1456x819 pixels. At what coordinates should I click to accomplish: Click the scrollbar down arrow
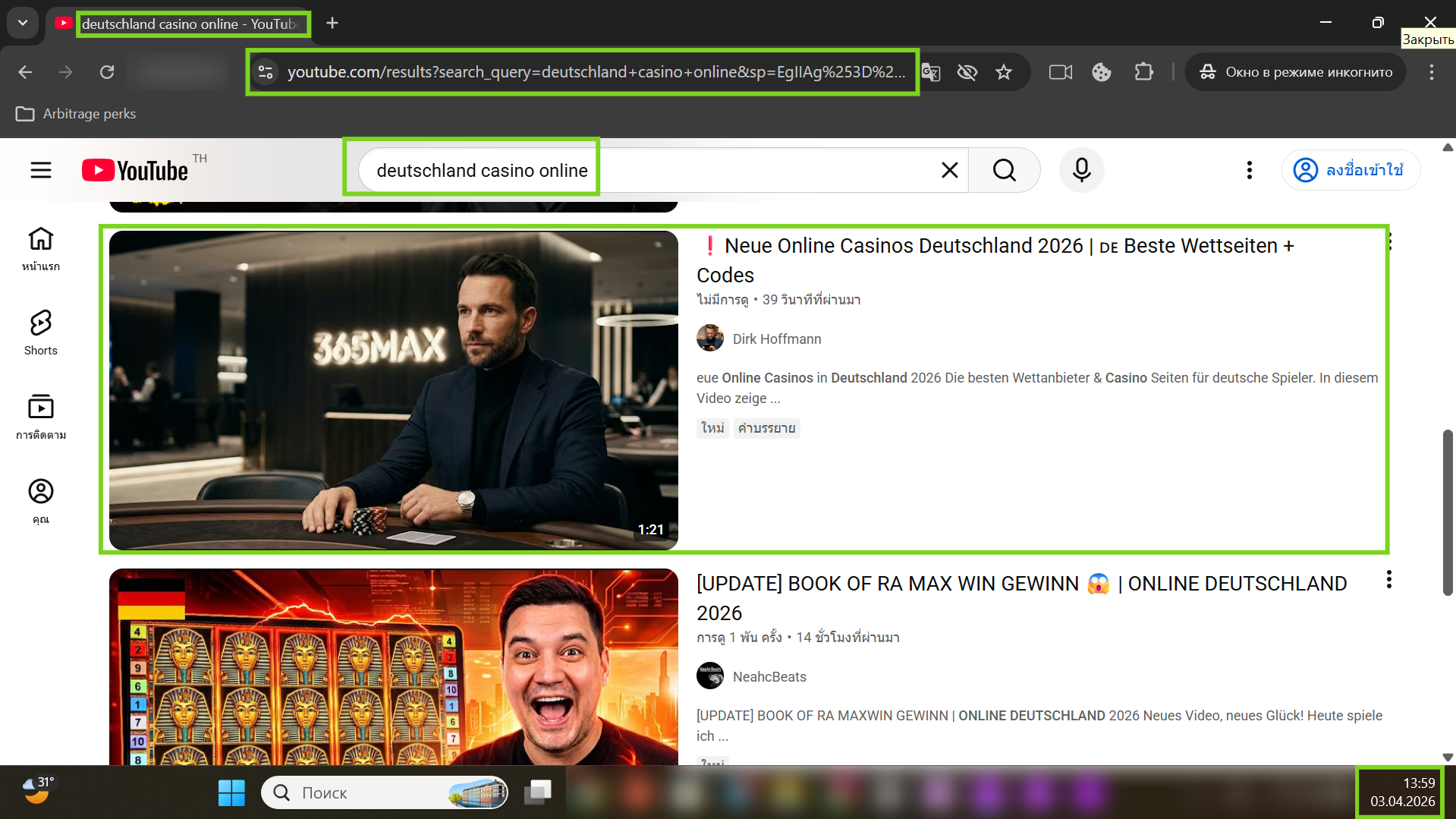(1448, 757)
